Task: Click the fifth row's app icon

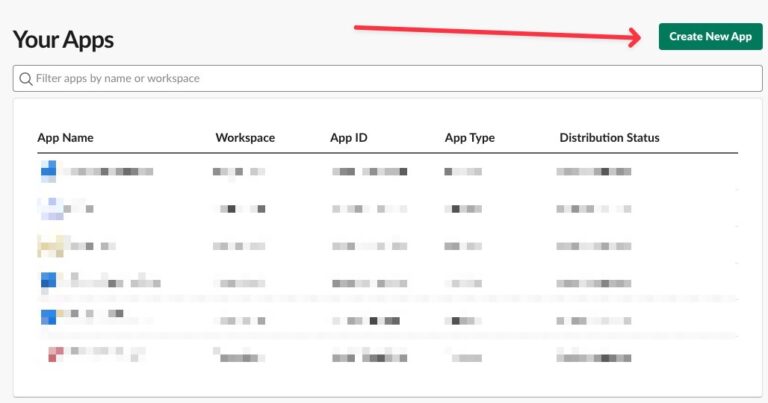Action: pyautogui.click(x=49, y=318)
